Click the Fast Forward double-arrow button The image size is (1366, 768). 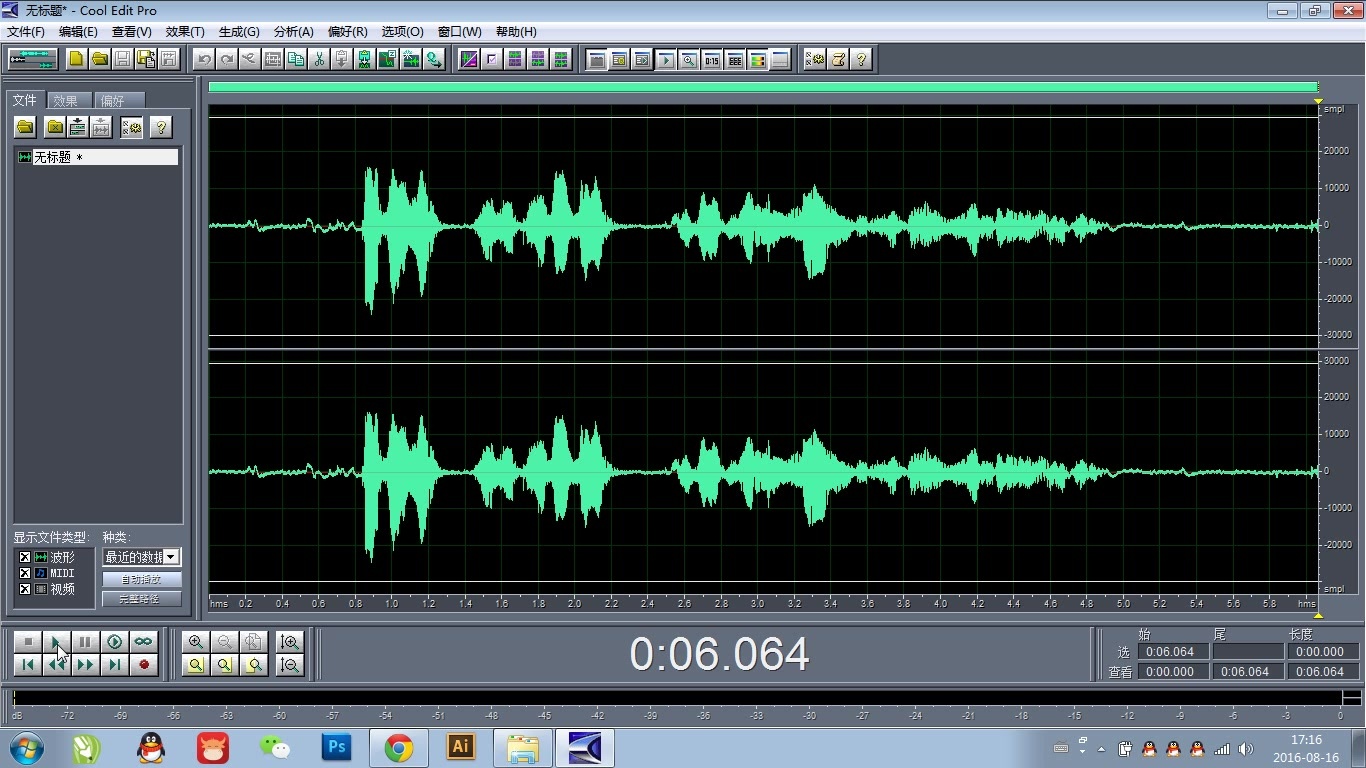86,664
